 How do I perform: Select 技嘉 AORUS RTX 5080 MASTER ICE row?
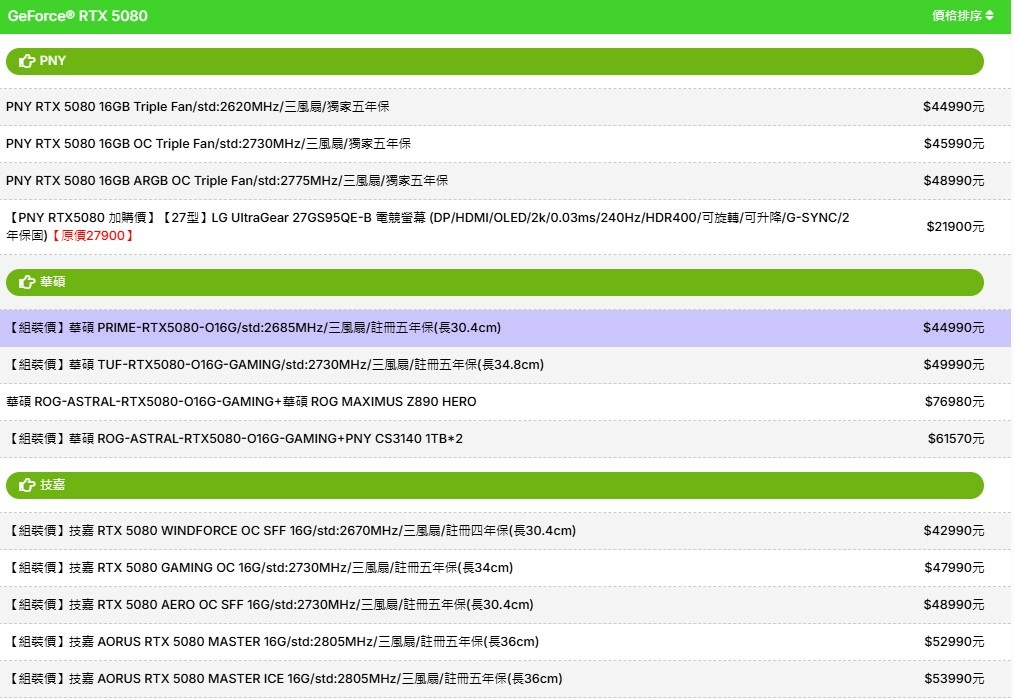pyautogui.click(x=505, y=679)
